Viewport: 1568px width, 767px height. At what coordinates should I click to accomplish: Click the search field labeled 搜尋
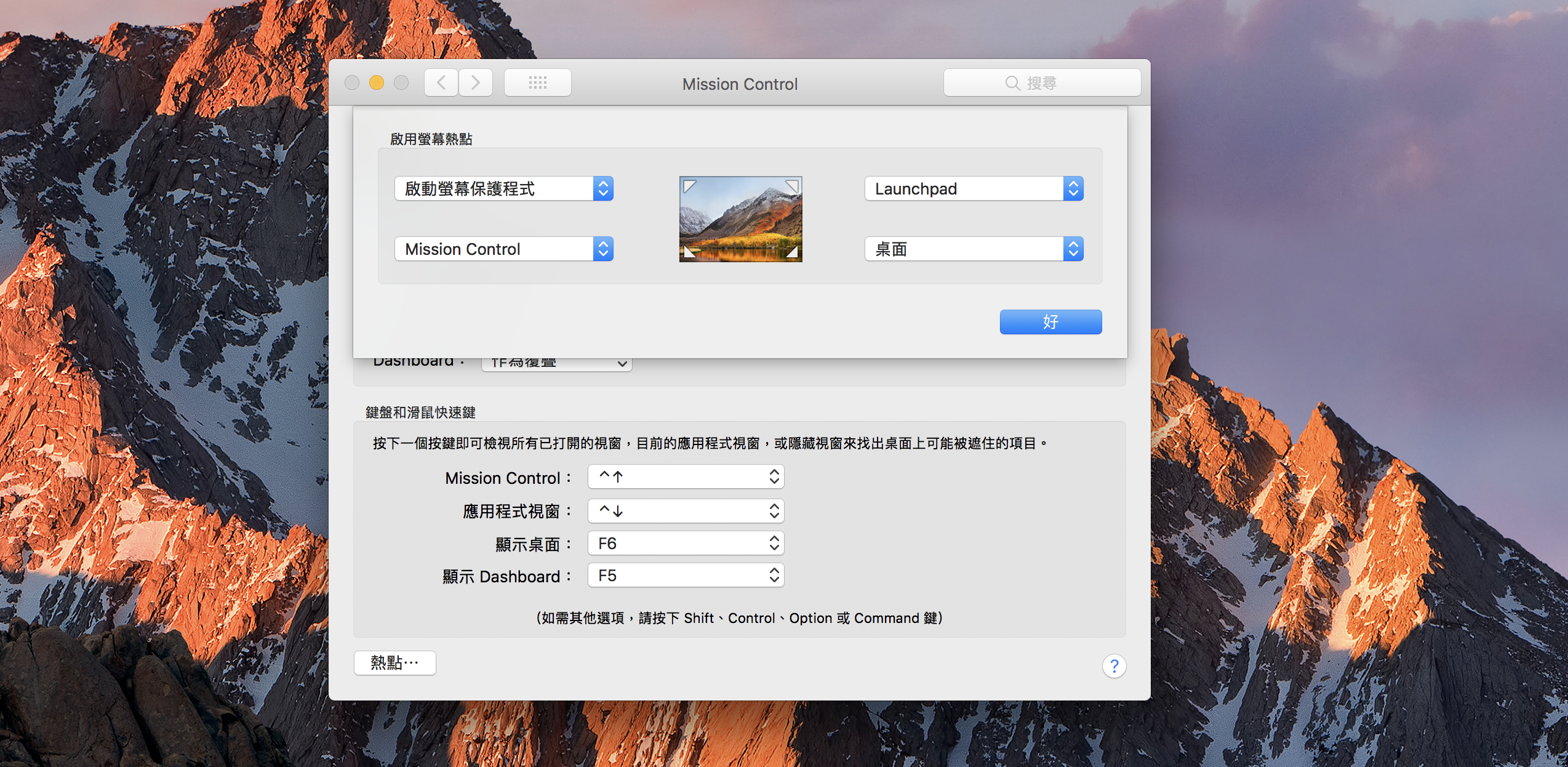click(x=1042, y=82)
